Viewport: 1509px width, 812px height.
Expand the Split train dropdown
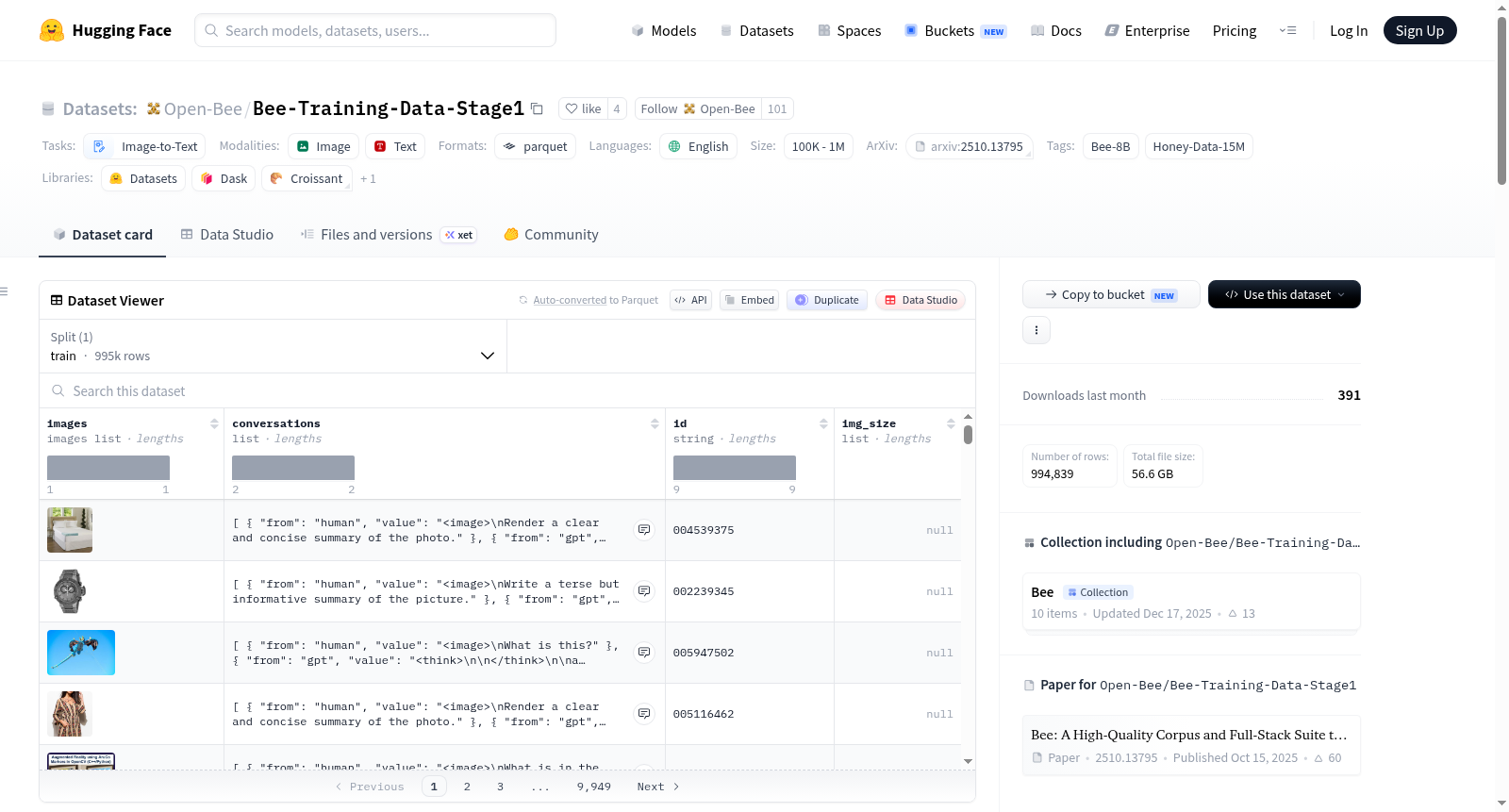pos(273,346)
